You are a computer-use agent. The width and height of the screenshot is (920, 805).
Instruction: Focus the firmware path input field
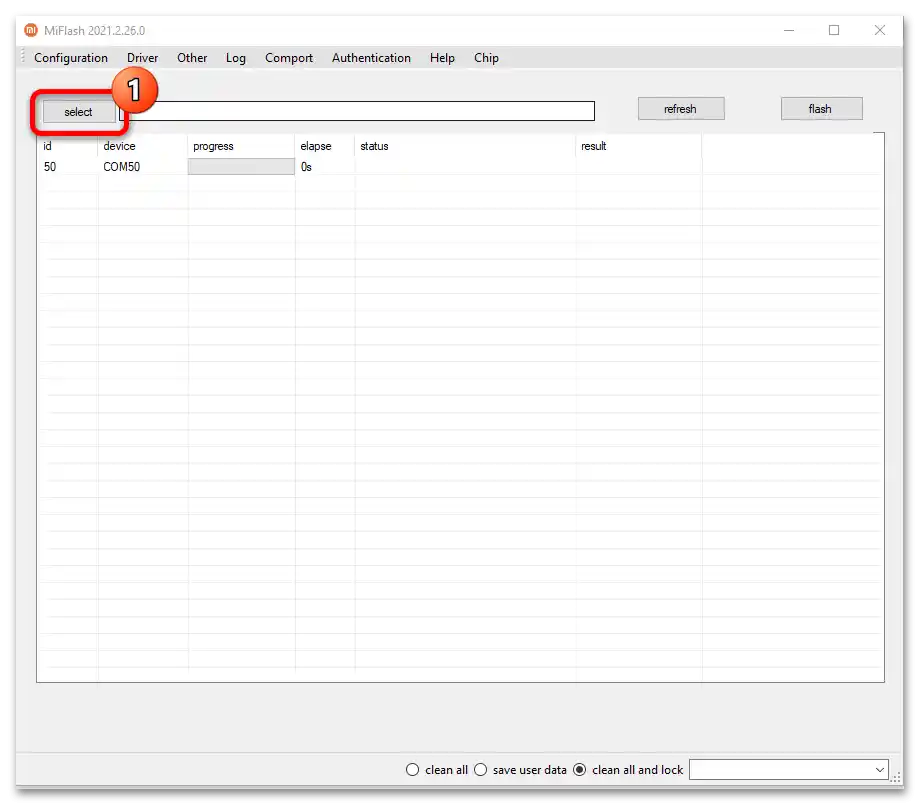(357, 111)
